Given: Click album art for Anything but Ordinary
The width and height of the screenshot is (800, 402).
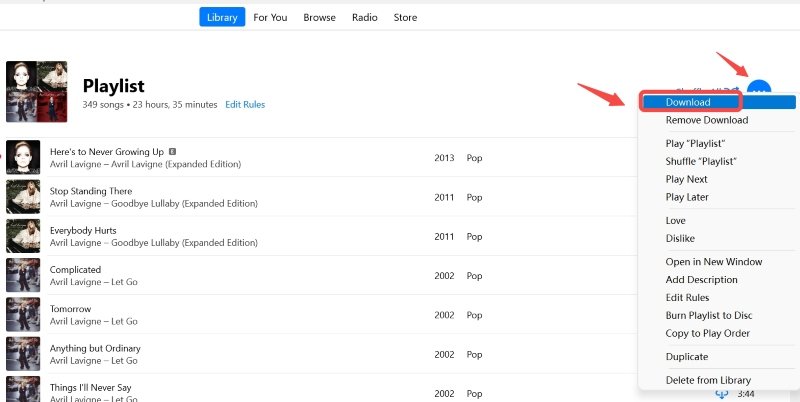Looking at the screenshot, I should pyautogui.click(x=23, y=354).
